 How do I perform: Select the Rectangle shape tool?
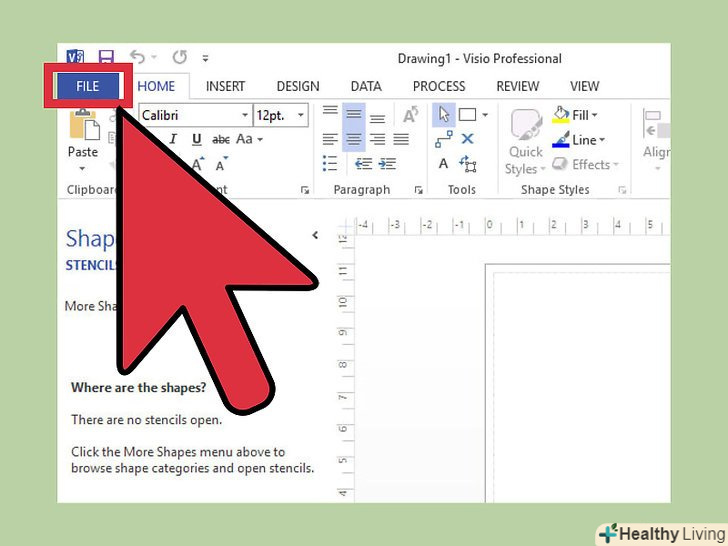pos(467,115)
